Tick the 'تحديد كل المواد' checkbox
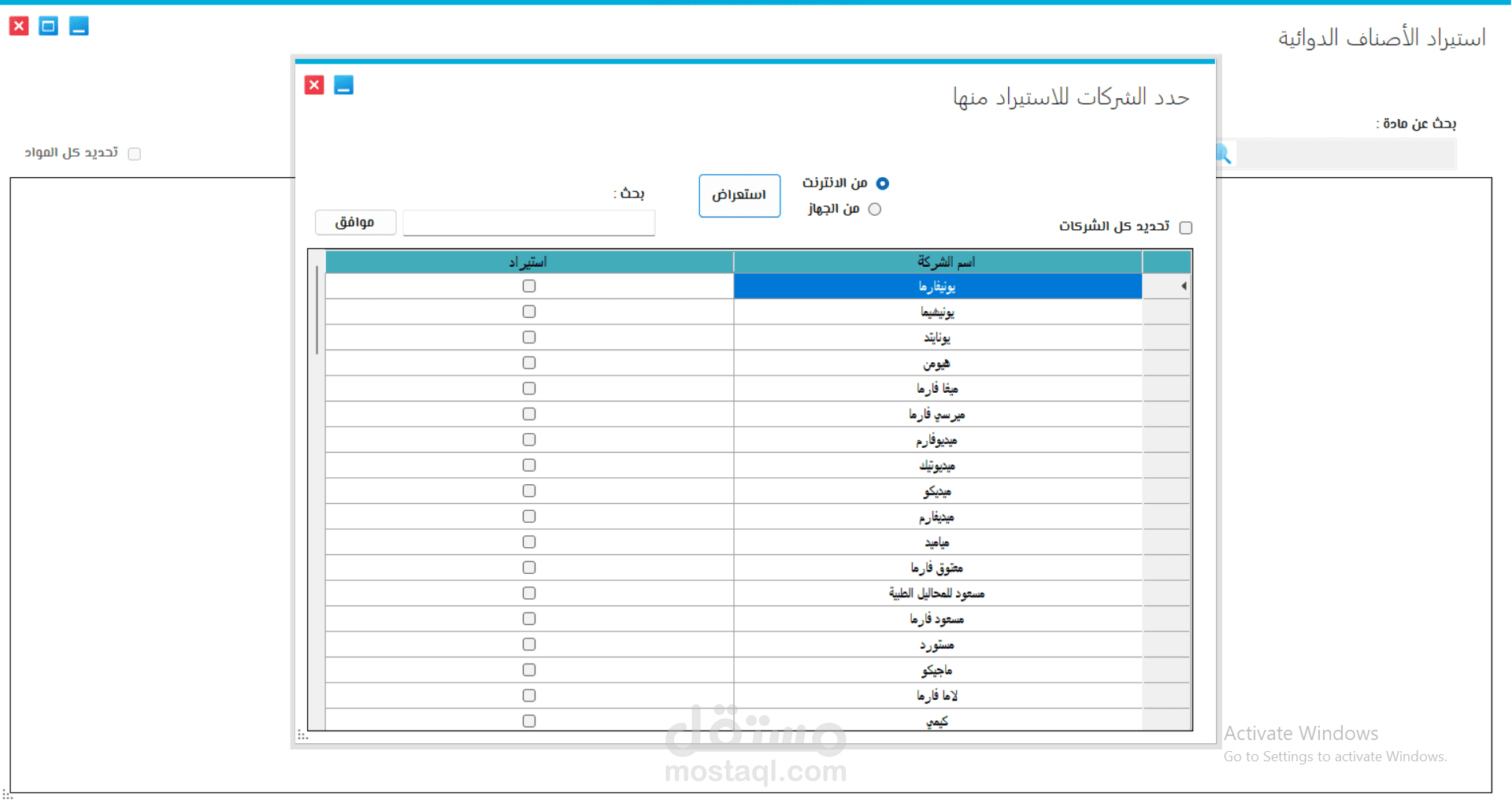Image resolution: width=1512 pixels, height=803 pixels. tap(135, 154)
